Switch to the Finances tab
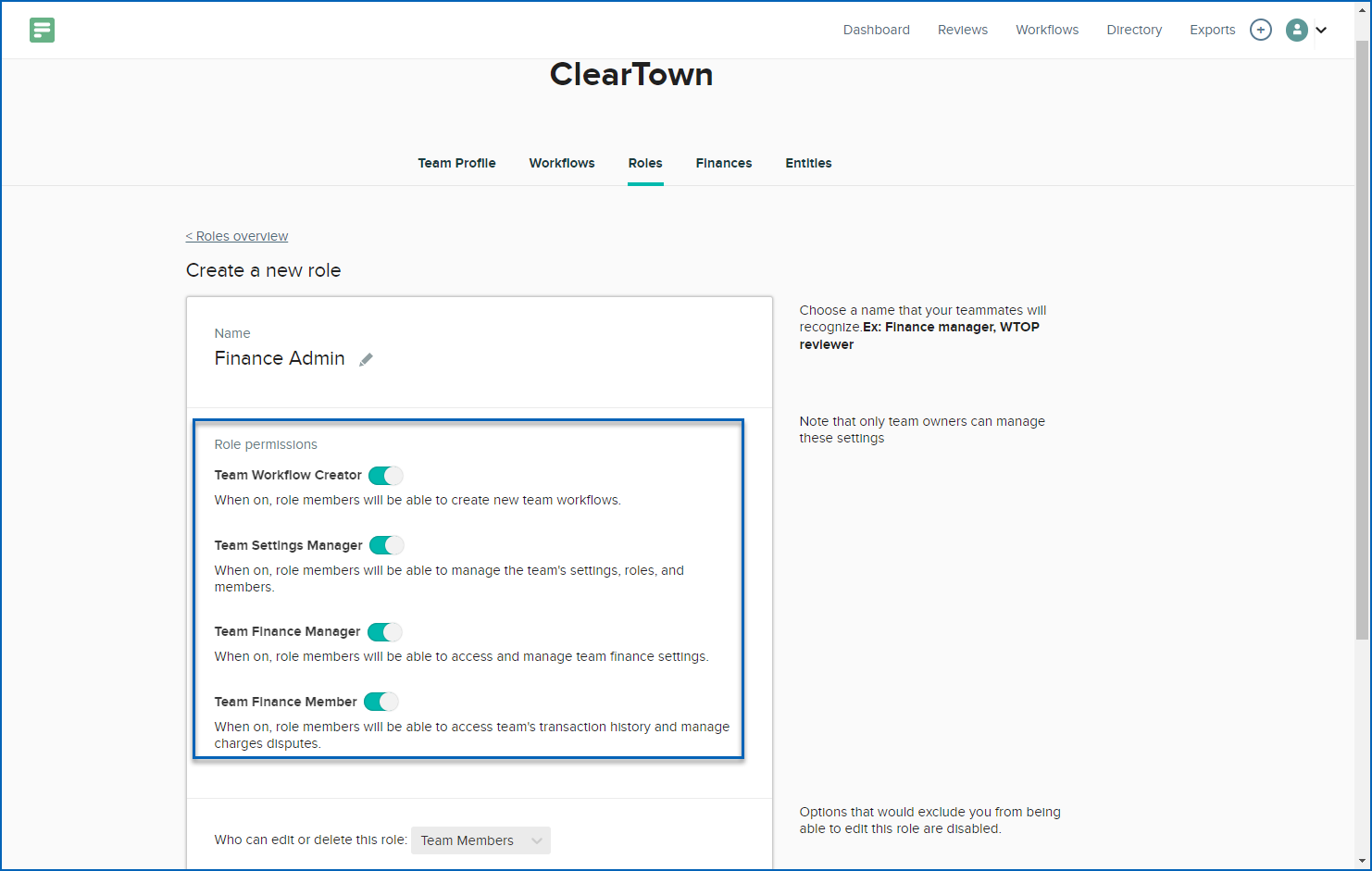The width and height of the screenshot is (1372, 871). pyautogui.click(x=724, y=163)
